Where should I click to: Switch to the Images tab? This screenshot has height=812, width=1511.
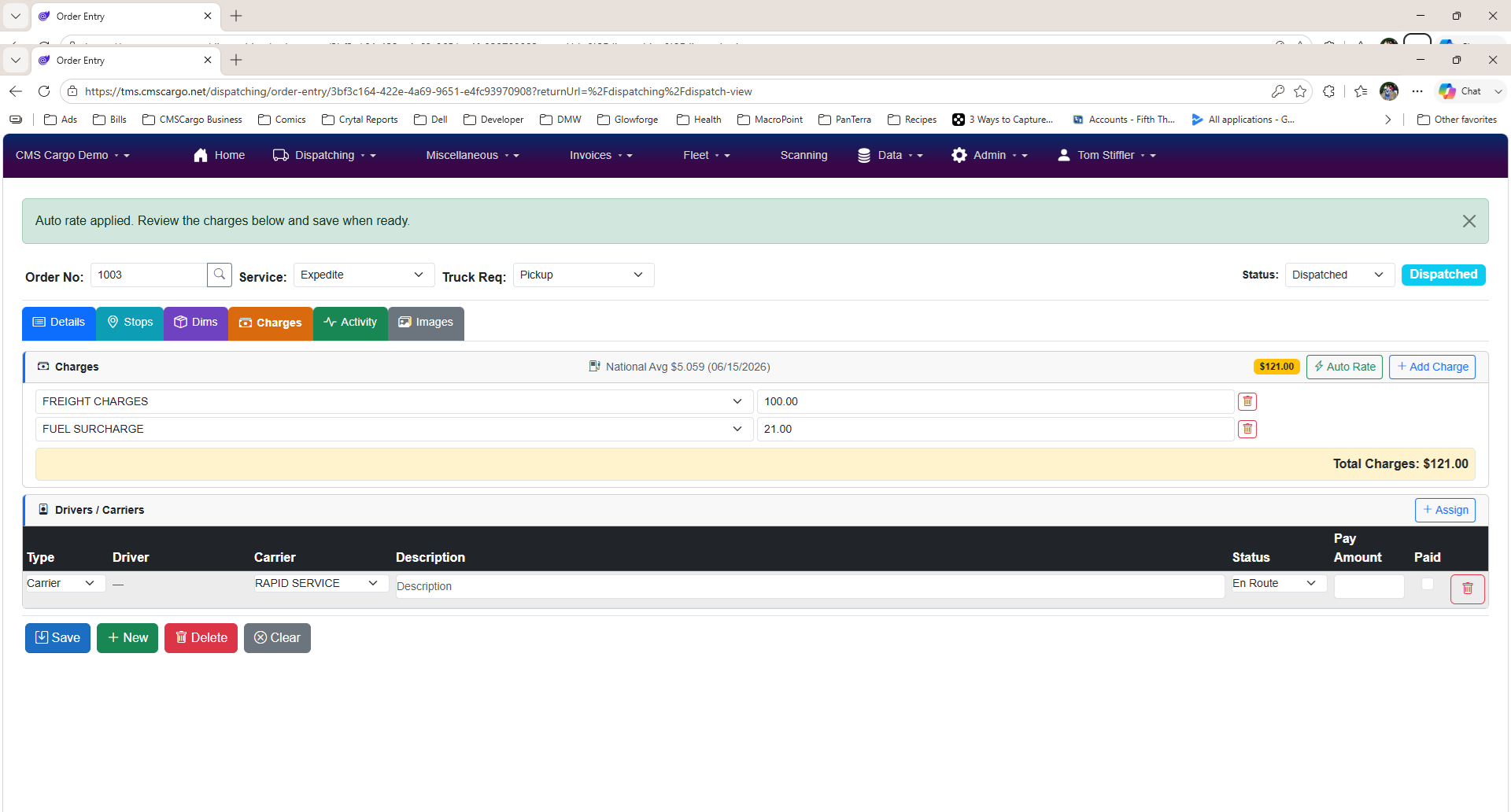click(426, 323)
